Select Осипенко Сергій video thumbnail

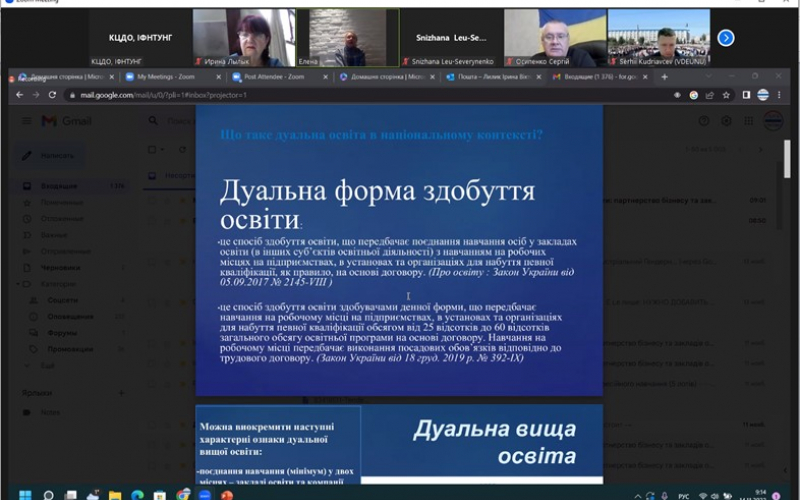[555, 38]
